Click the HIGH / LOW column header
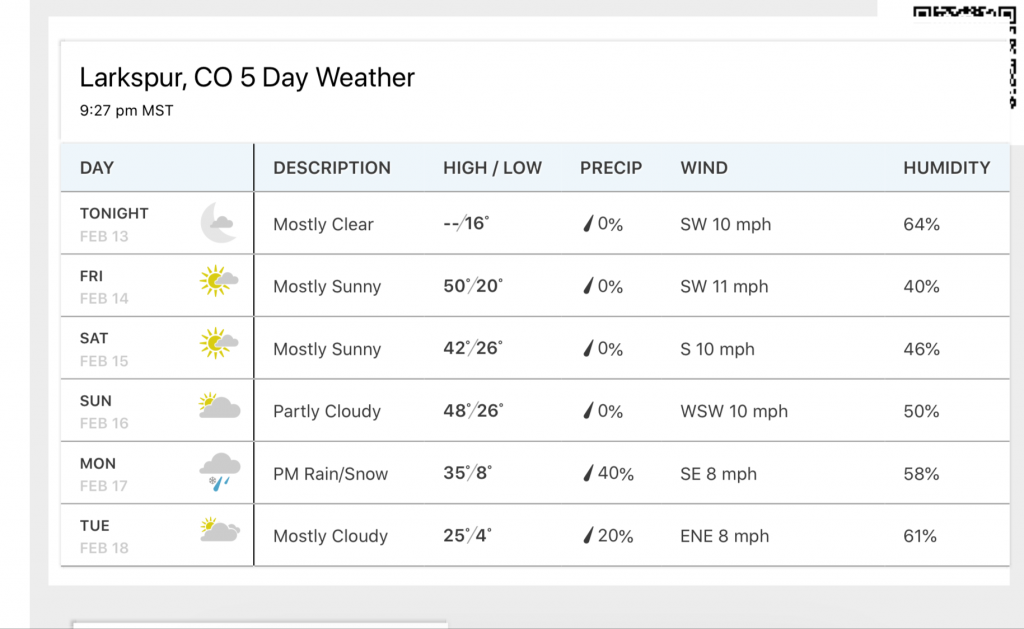This screenshot has width=1024, height=629. [492, 168]
